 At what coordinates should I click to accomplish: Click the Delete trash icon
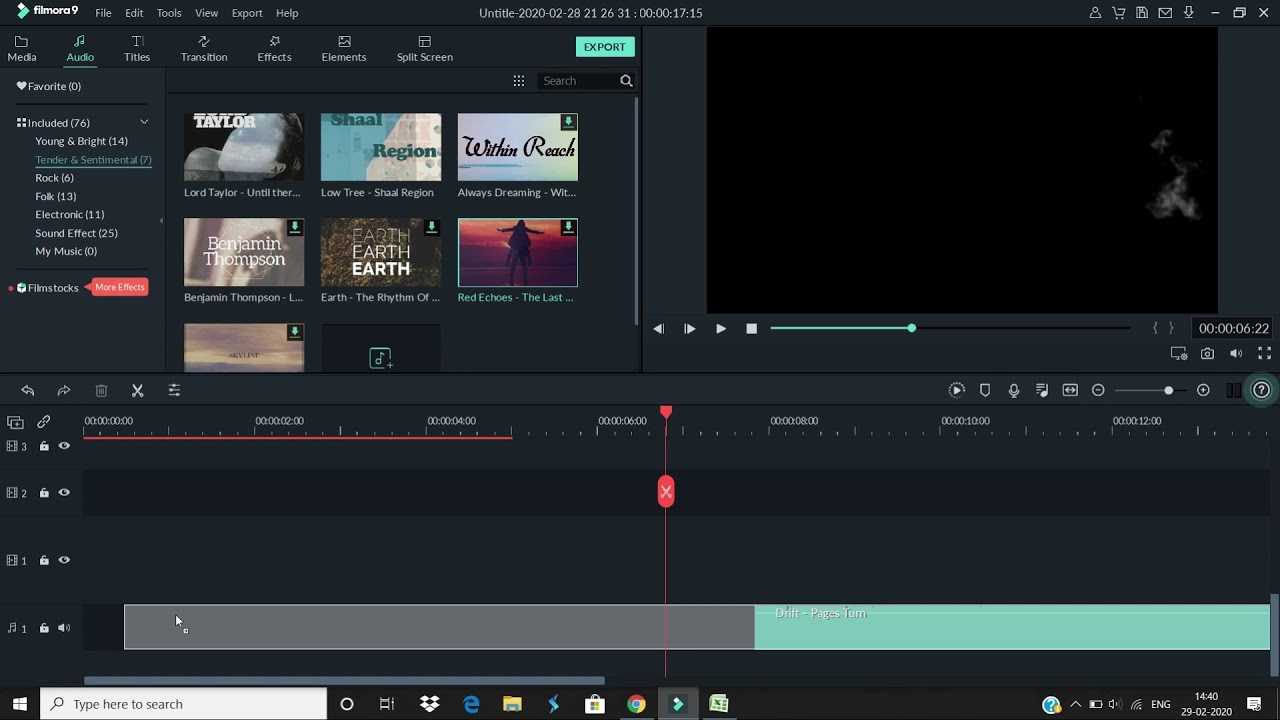tap(101, 390)
